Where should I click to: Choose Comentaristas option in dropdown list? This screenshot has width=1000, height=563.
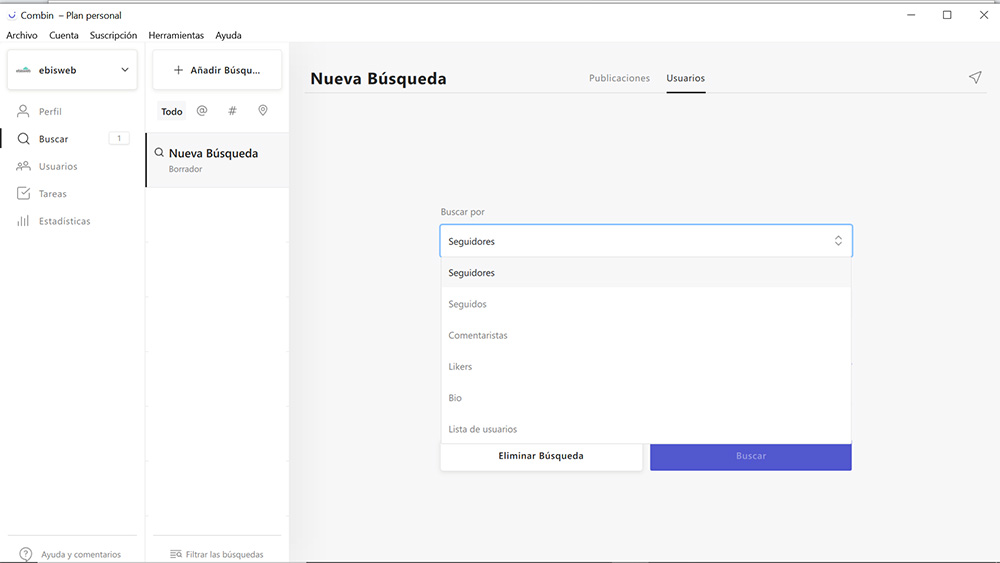click(x=646, y=335)
